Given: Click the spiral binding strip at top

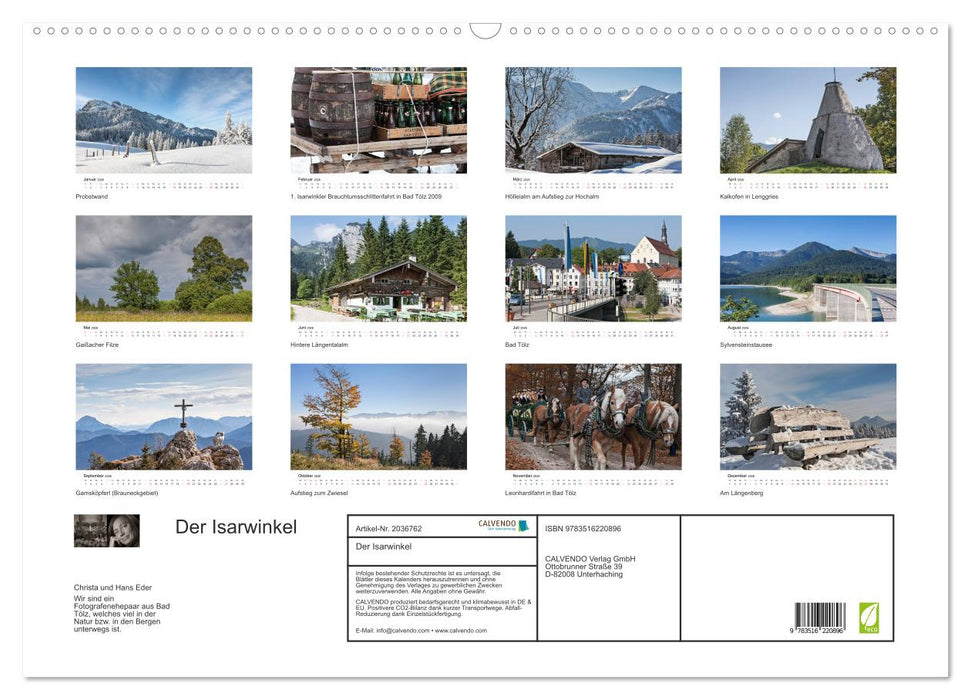Looking at the screenshot, I should (x=485, y=32).
